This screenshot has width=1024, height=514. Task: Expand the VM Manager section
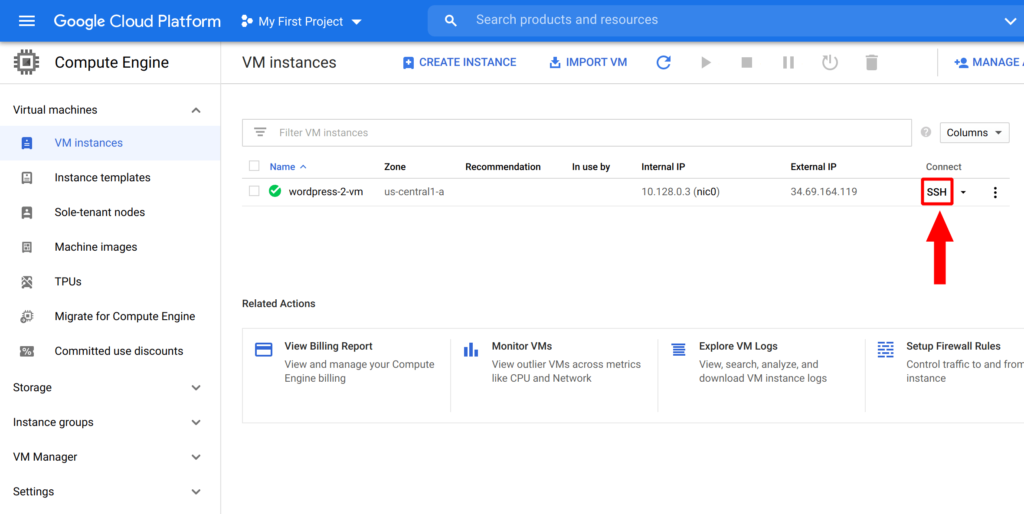click(196, 457)
